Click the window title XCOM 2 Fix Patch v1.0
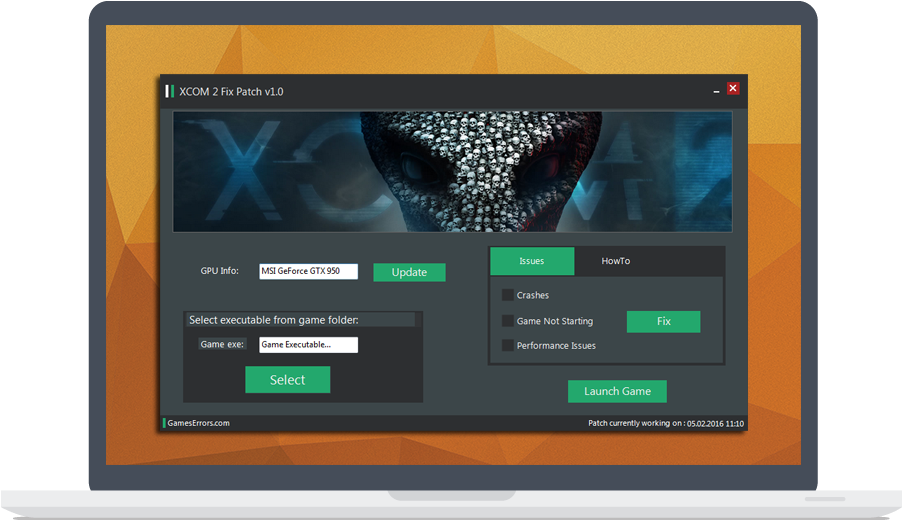Viewport: 902px width, 520px height. pos(231,91)
